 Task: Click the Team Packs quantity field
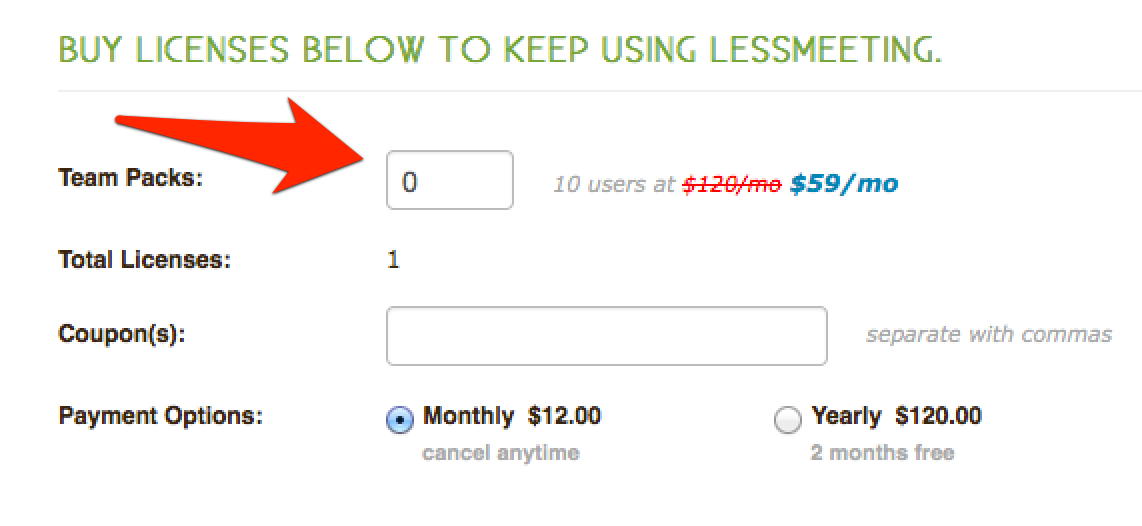pyautogui.click(x=449, y=180)
